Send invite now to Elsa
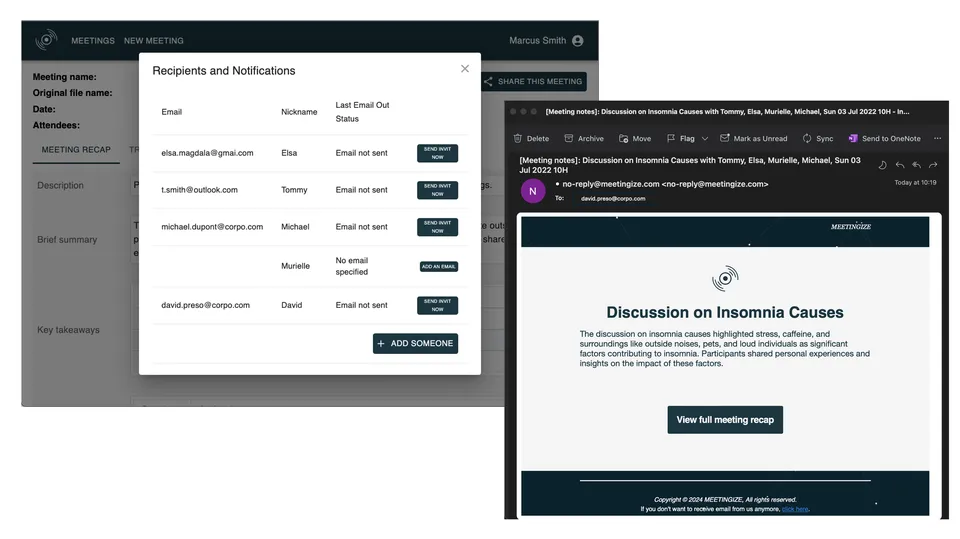This screenshot has width=960, height=539. pyautogui.click(x=437, y=153)
